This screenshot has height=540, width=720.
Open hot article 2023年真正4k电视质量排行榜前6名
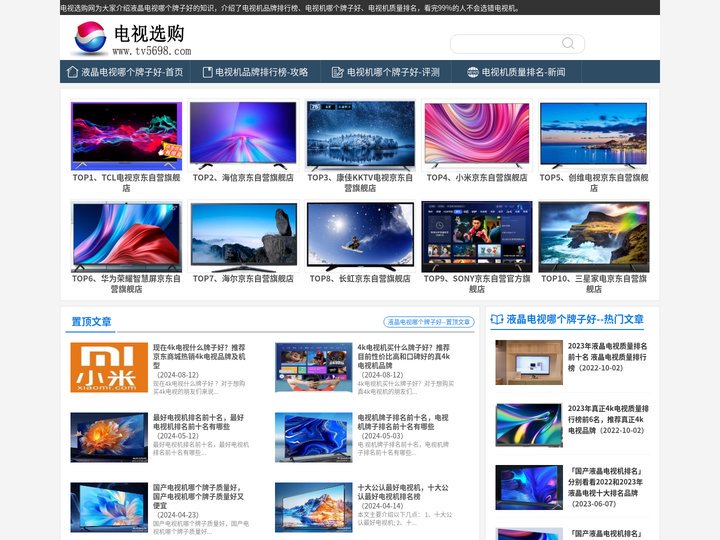tap(608, 419)
